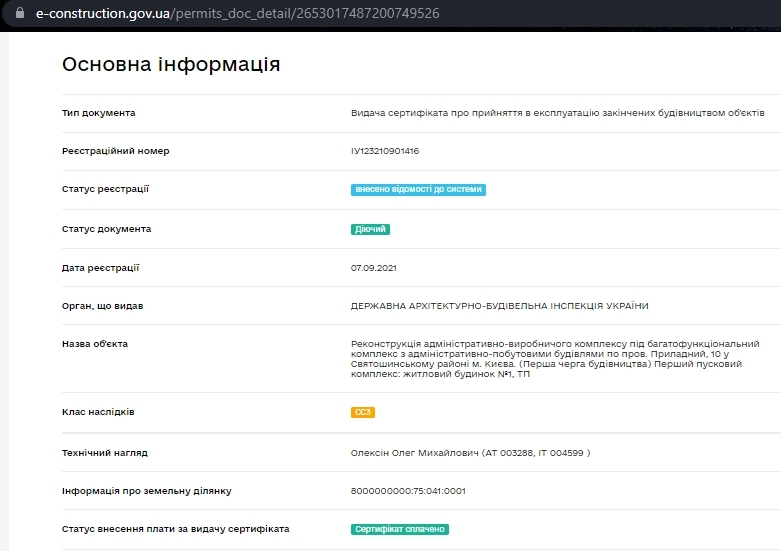Select registration number ІУ123210901416
Viewport: 781px width, 551px height.
(385, 151)
